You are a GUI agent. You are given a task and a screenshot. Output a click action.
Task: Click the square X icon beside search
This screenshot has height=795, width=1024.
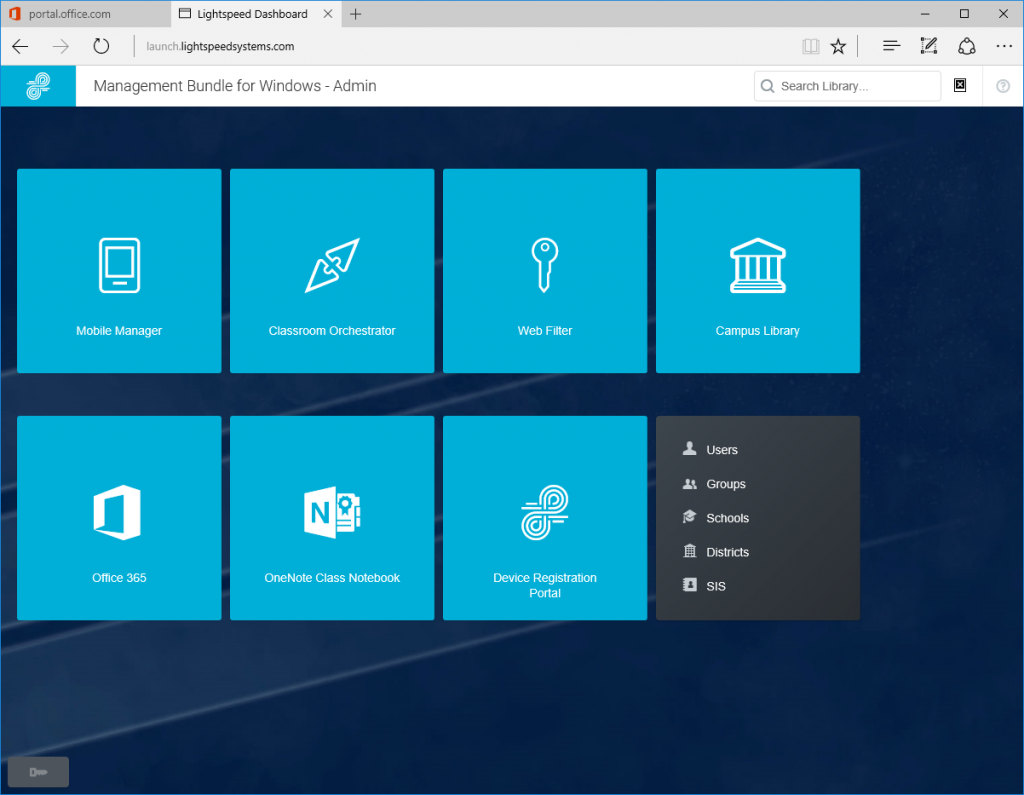[x=960, y=85]
